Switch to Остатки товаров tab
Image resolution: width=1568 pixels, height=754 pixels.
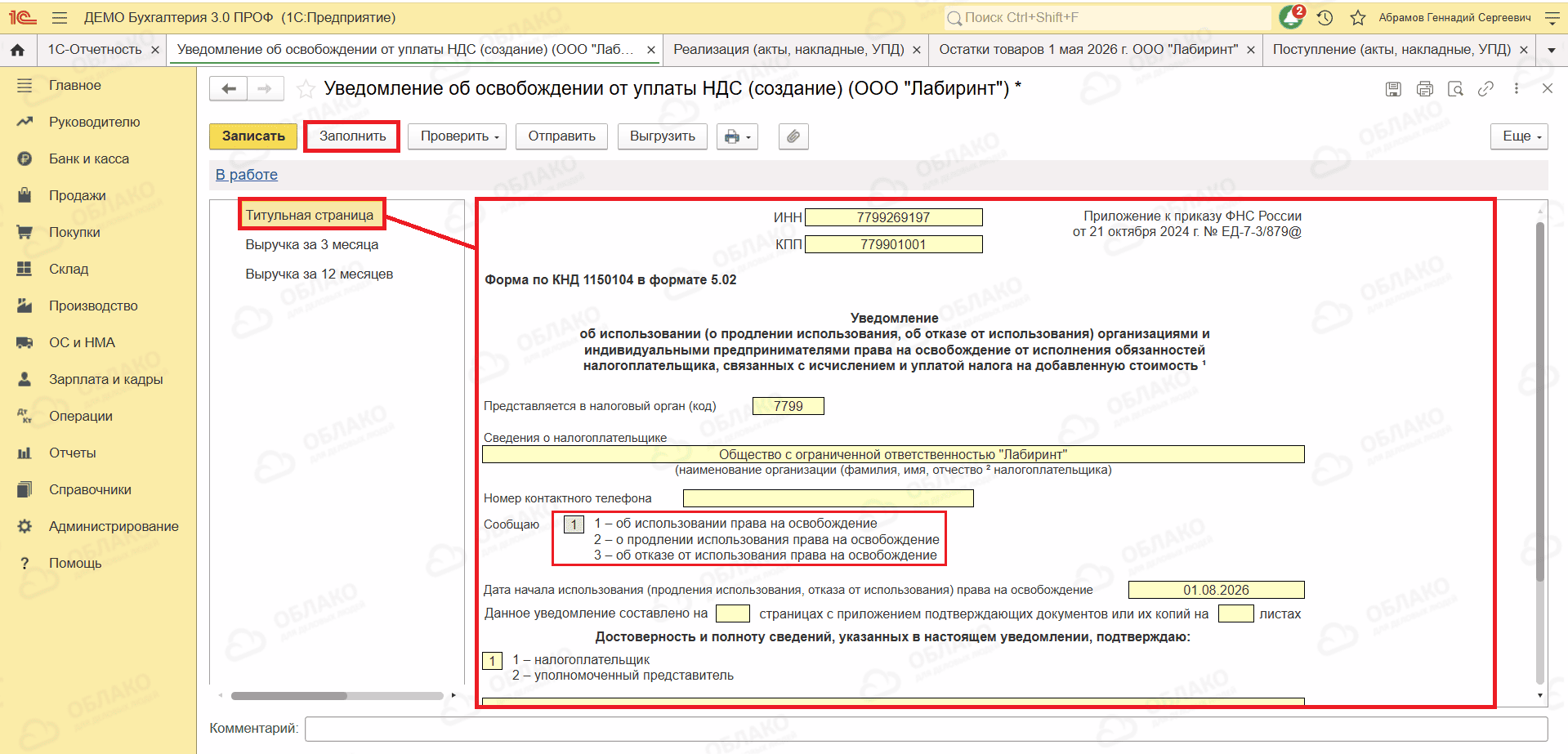pos(1088,50)
